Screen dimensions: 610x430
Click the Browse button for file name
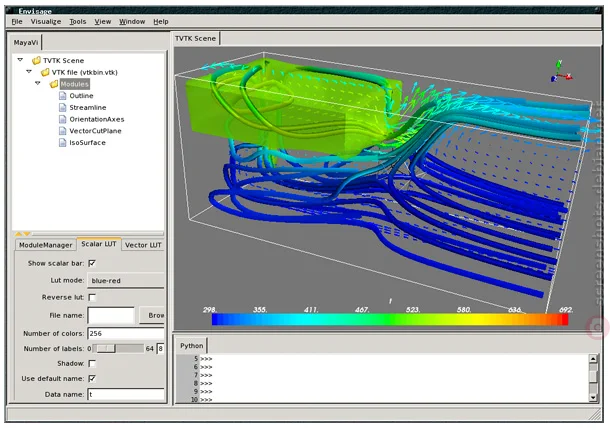[x=152, y=316]
